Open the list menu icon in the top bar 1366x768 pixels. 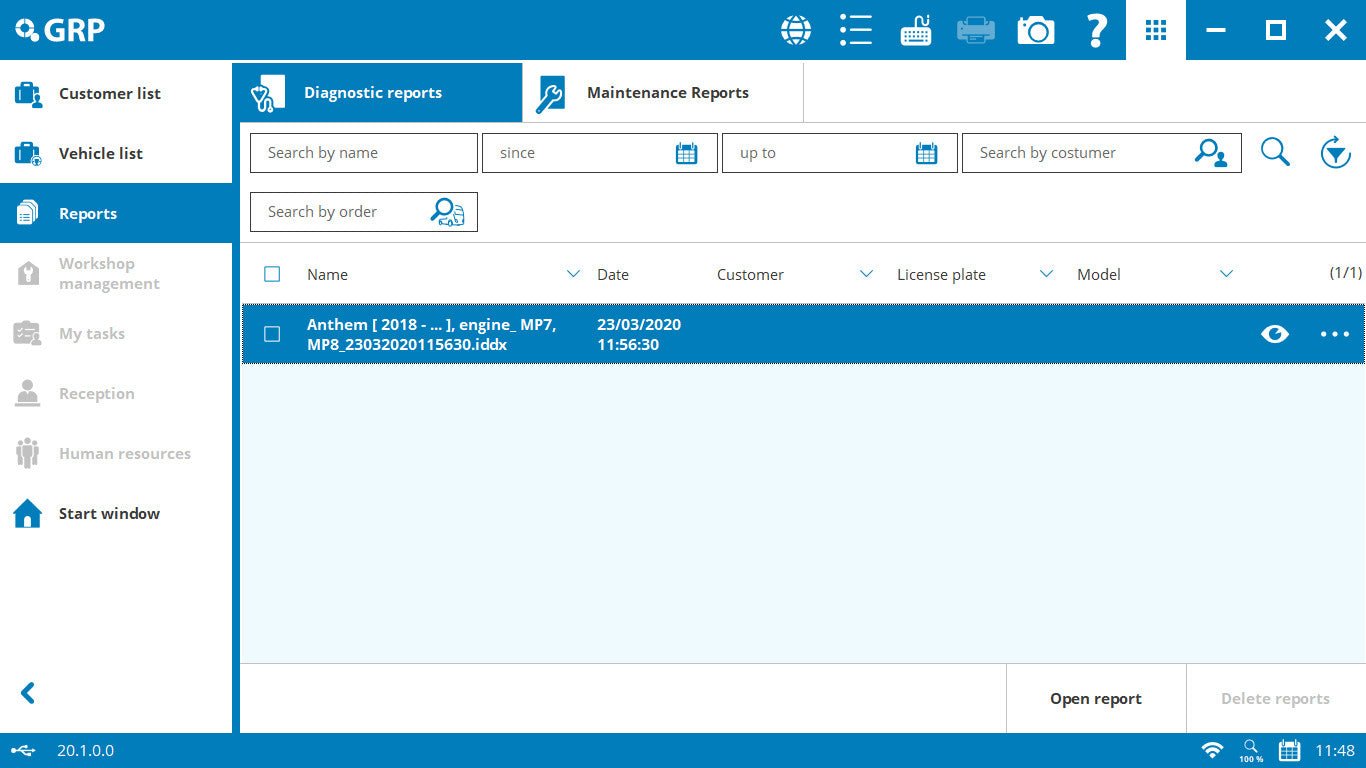tap(856, 30)
